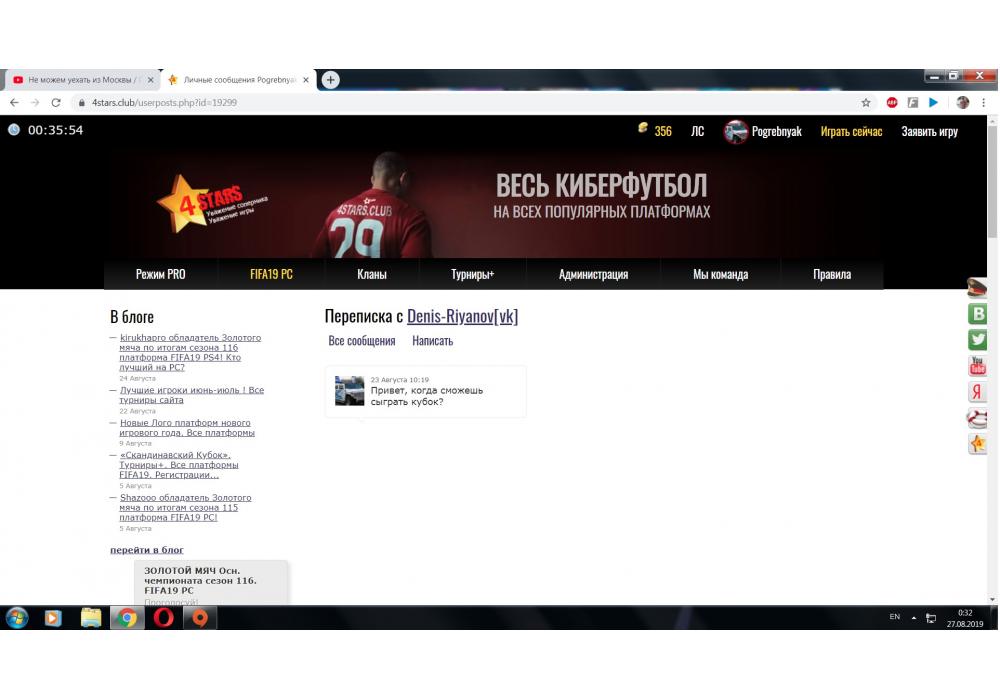Click the 356 coin balance
The width and height of the screenshot is (1000, 700).
[x=663, y=131]
